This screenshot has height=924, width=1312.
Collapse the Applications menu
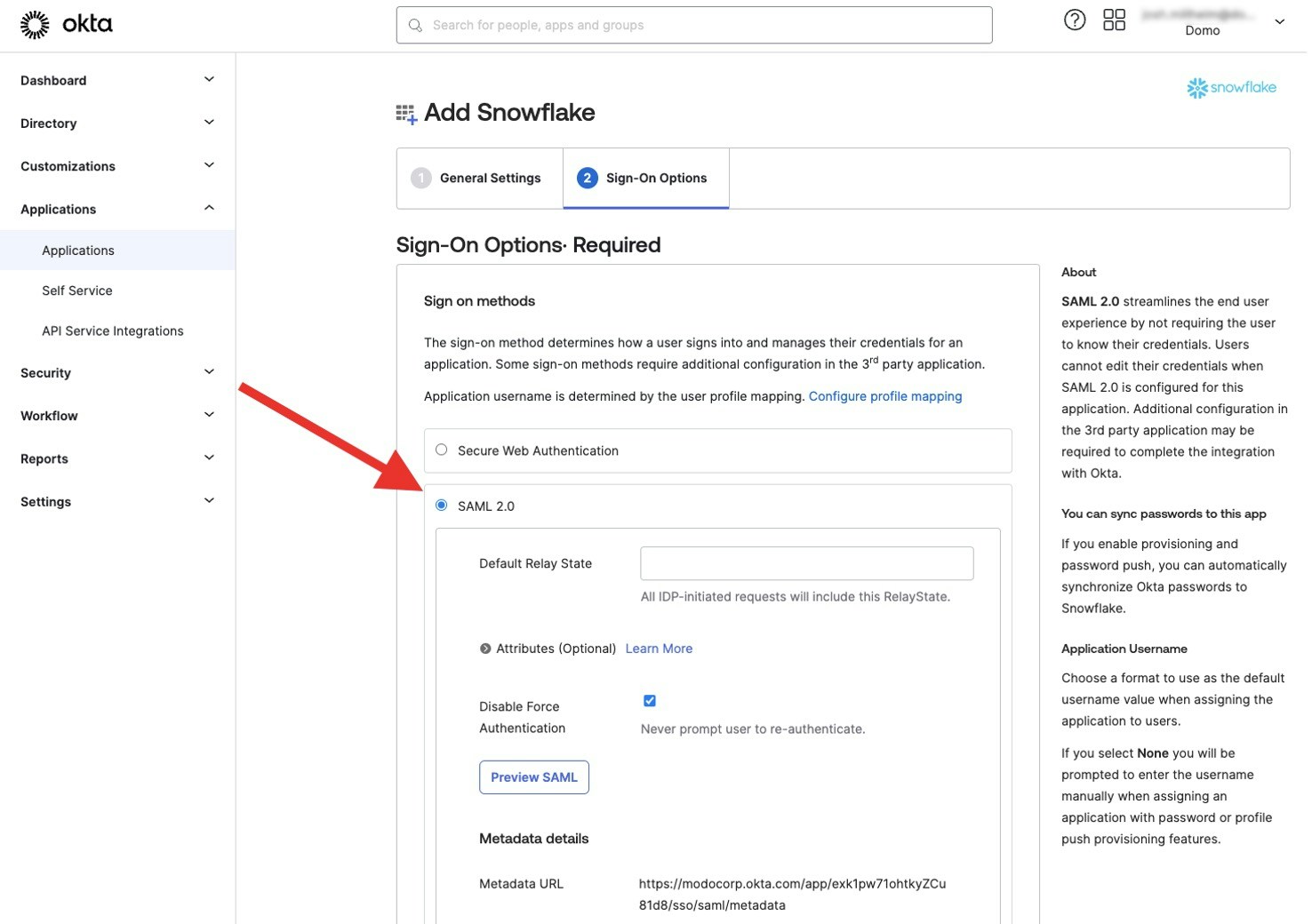pyautogui.click(x=117, y=209)
